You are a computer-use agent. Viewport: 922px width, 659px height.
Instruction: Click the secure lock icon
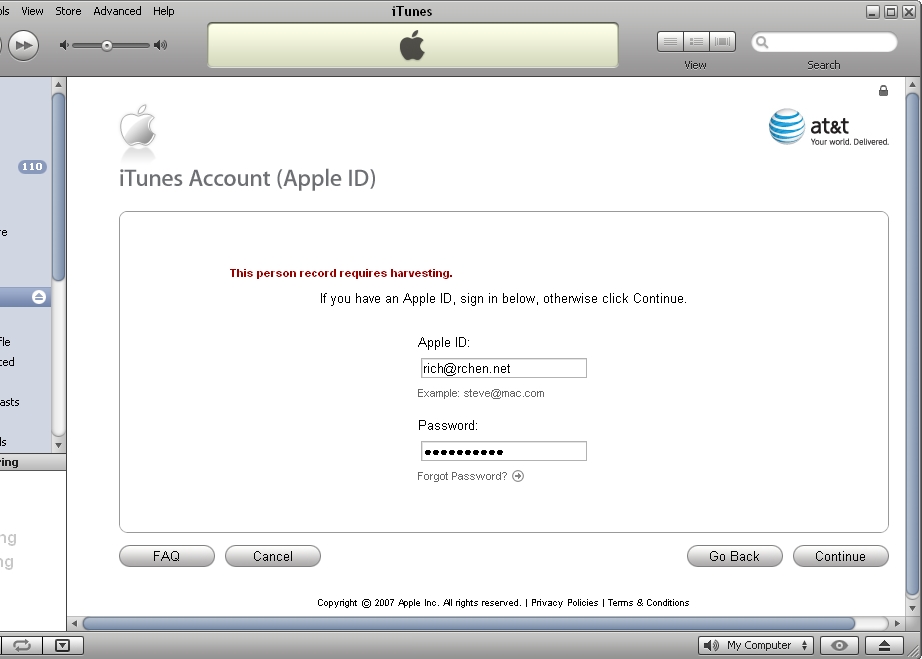click(883, 91)
